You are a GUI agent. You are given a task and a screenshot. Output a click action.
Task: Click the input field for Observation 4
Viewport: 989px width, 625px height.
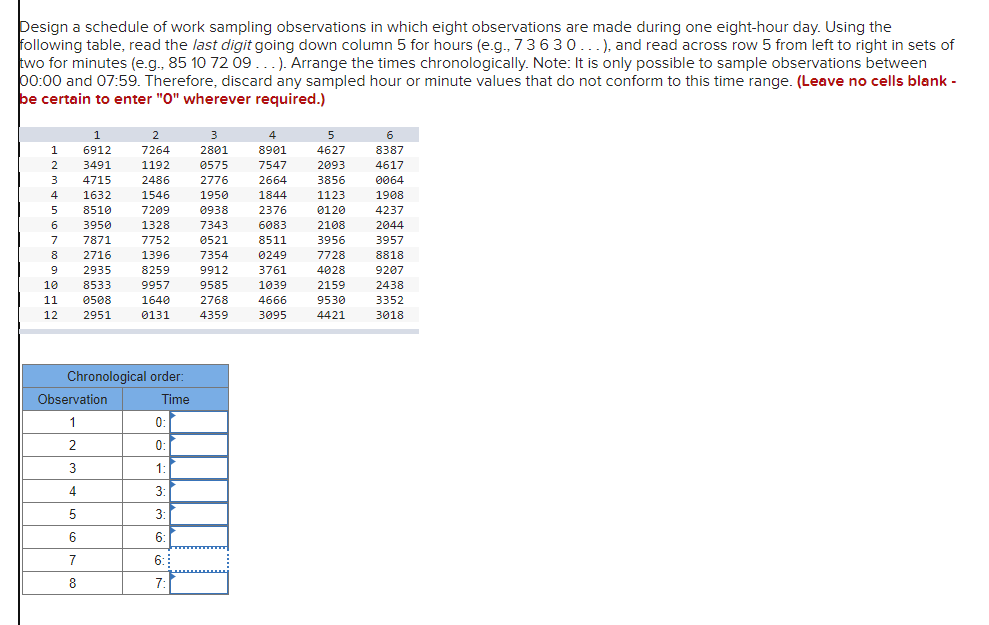coord(200,489)
